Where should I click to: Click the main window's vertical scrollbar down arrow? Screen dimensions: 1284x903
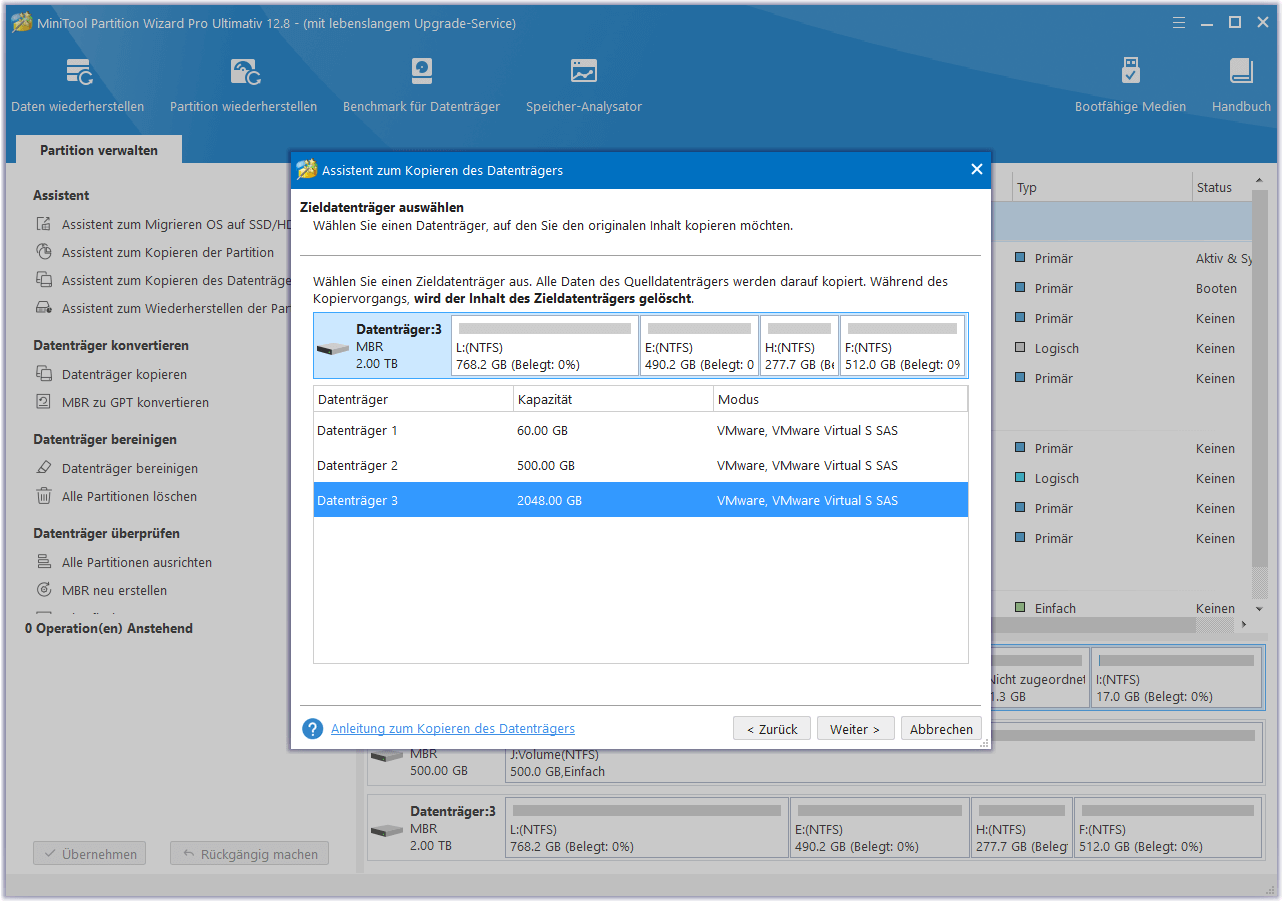pos(1260,608)
